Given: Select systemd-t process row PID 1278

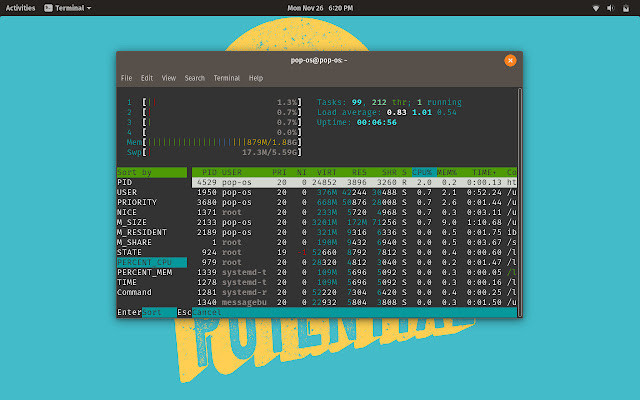Looking at the screenshot, I should [354, 282].
